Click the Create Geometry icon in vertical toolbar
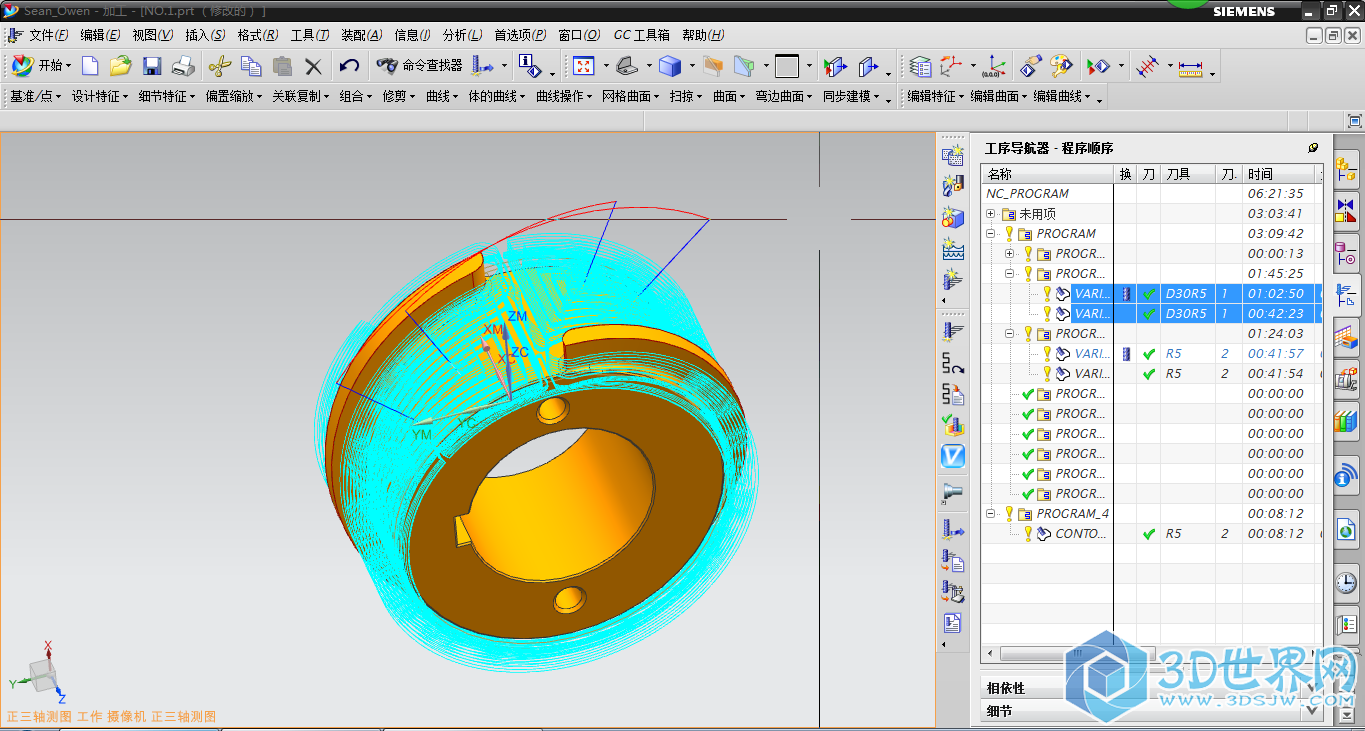Image resolution: width=1365 pixels, height=731 pixels. pyautogui.click(x=953, y=217)
